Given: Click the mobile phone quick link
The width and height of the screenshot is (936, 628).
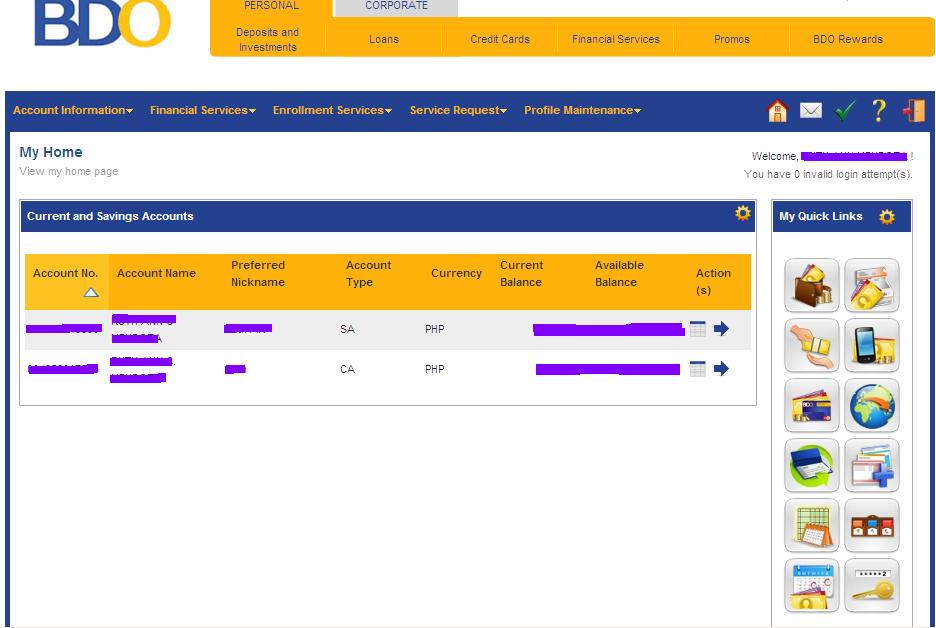Looking at the screenshot, I should [x=872, y=345].
